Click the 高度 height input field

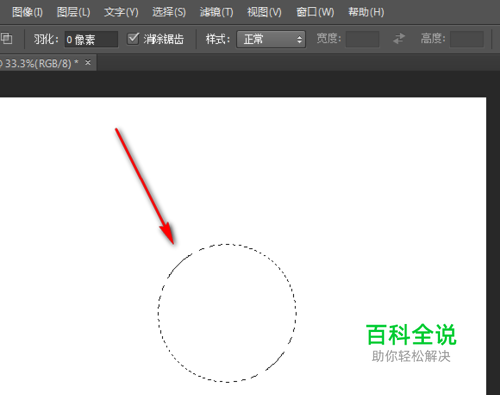[x=467, y=39]
